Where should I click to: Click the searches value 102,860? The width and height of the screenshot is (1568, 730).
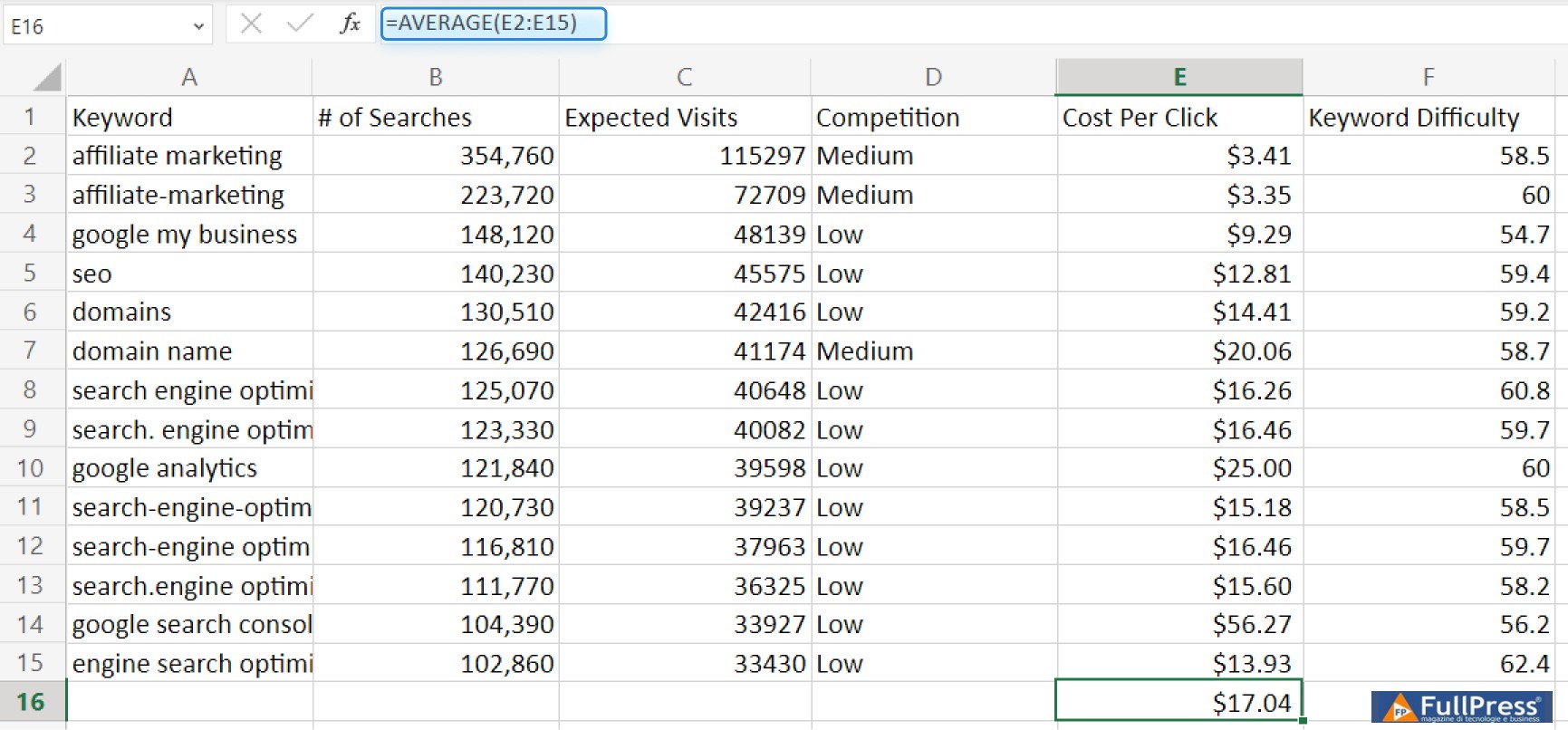click(436, 663)
